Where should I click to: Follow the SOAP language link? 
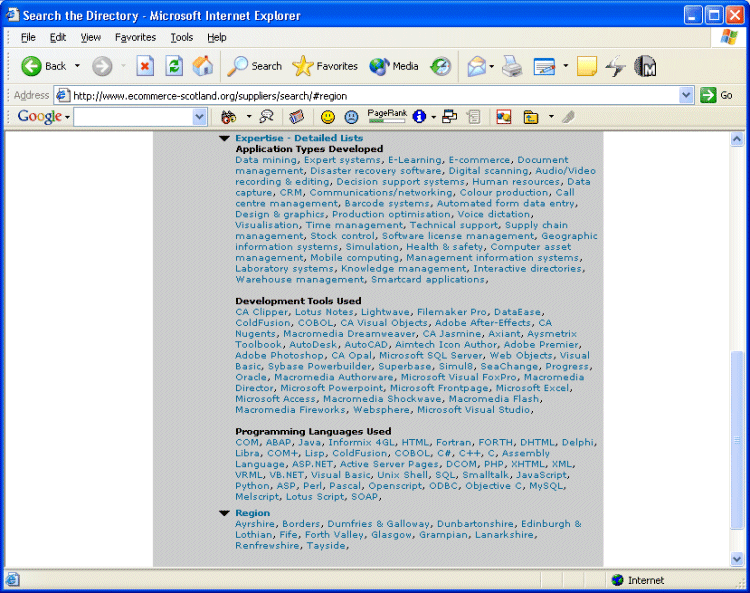pos(364,497)
